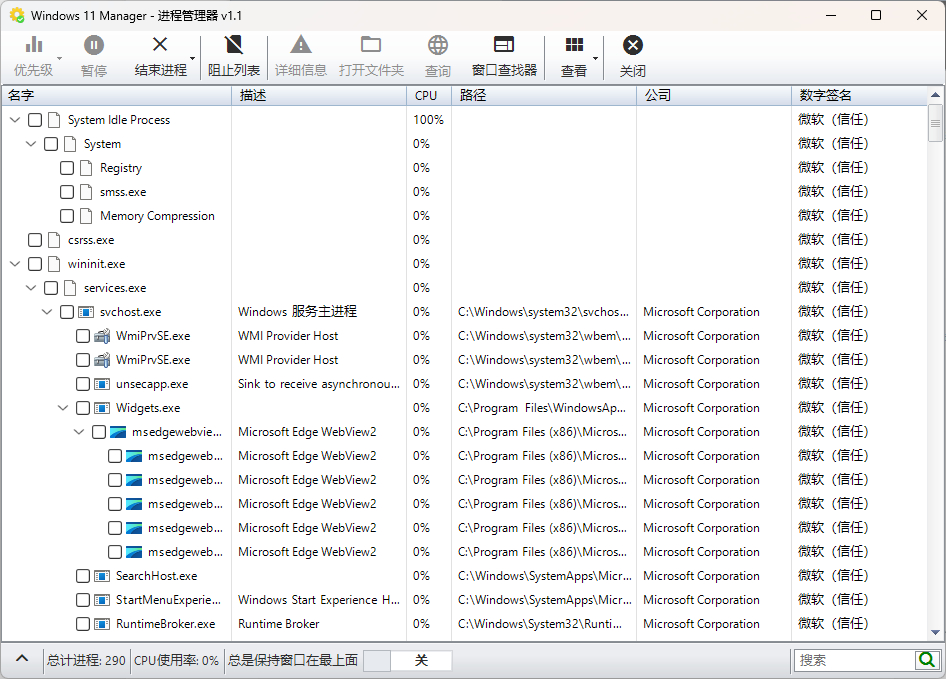Click the 关闭 close icon in toolbar
The width and height of the screenshot is (946, 679).
(632, 45)
